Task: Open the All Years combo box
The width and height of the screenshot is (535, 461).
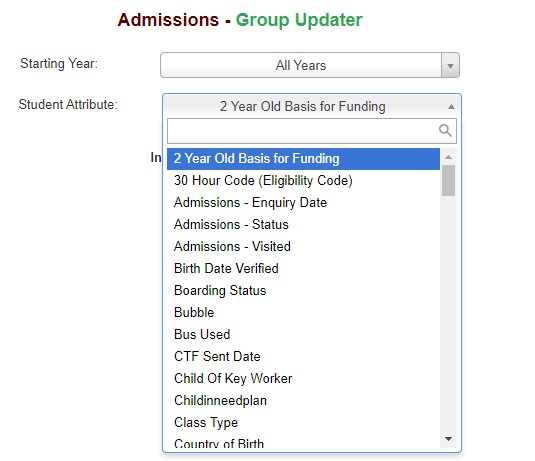Action: click(x=310, y=65)
